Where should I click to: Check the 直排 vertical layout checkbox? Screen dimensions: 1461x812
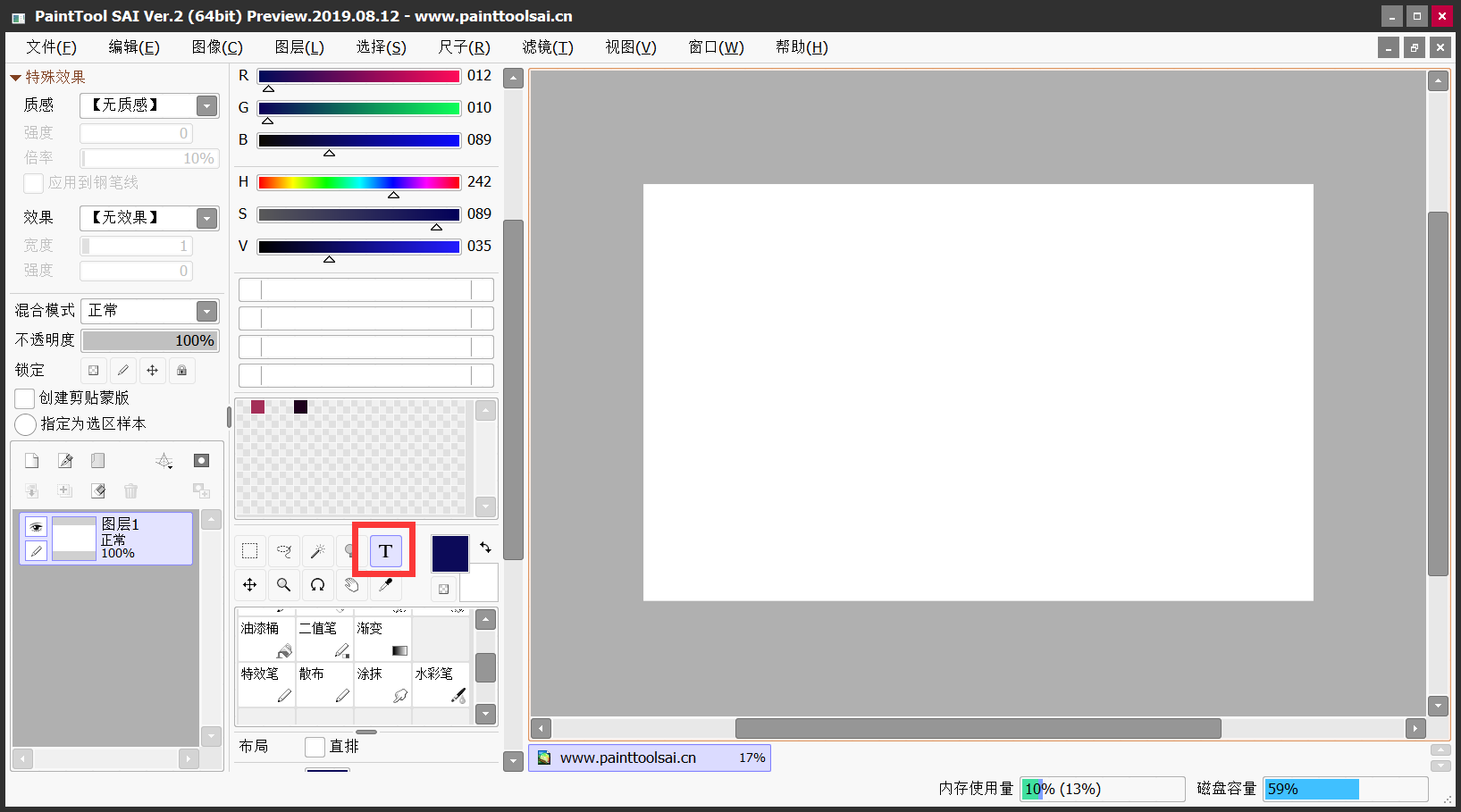coord(315,747)
